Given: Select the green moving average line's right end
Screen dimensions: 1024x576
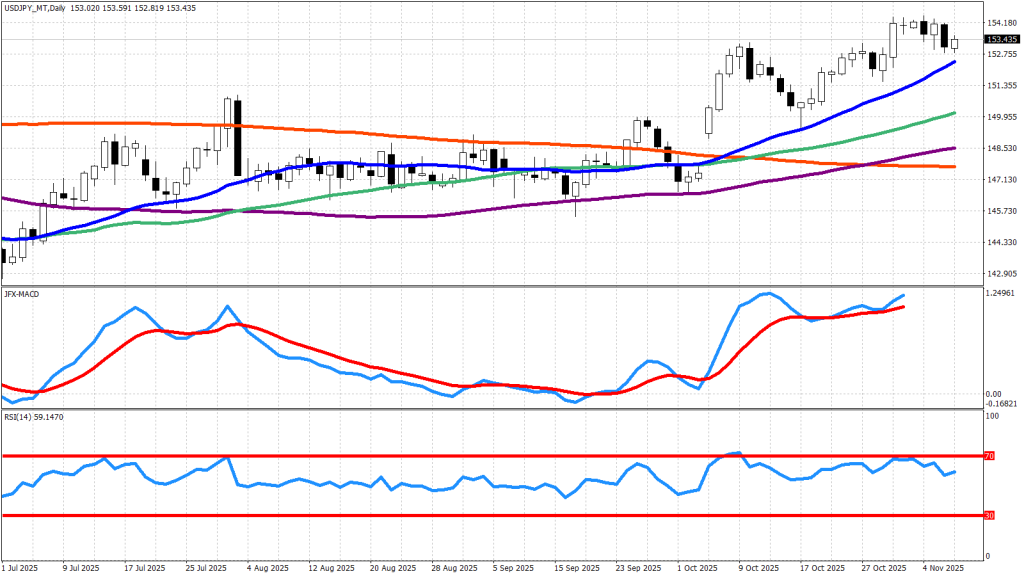Looking at the screenshot, I should [x=954, y=114].
